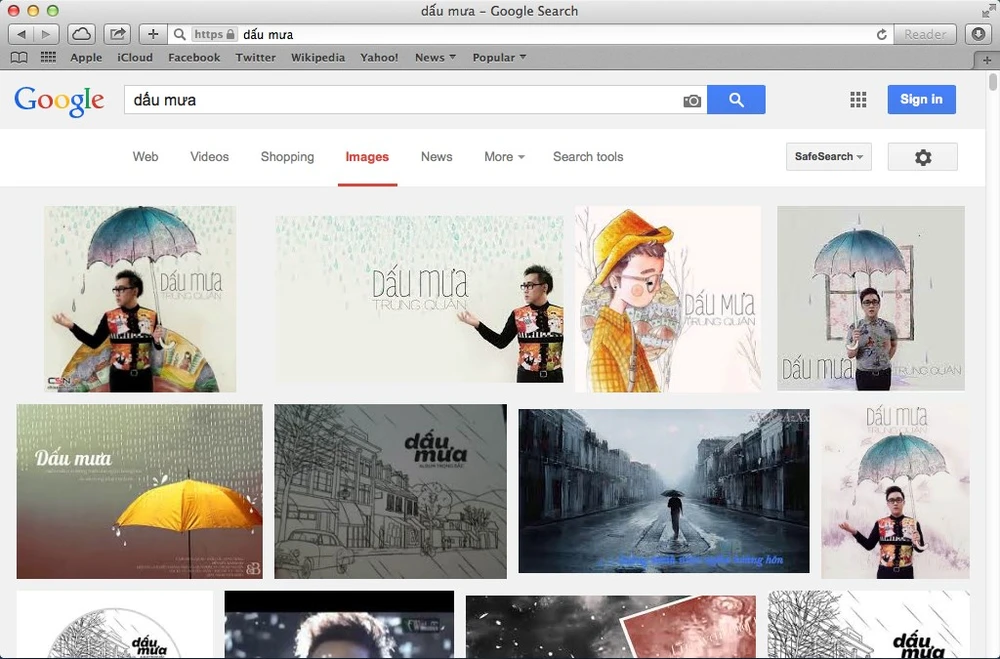This screenshot has width=1000, height=659.
Task: Open the News bookmarks folder dropdown
Action: click(x=435, y=57)
